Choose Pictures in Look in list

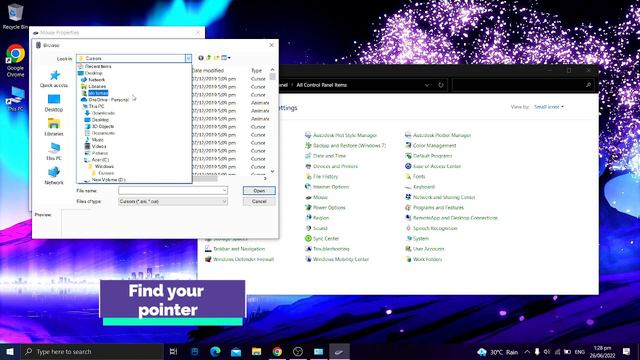[100, 153]
